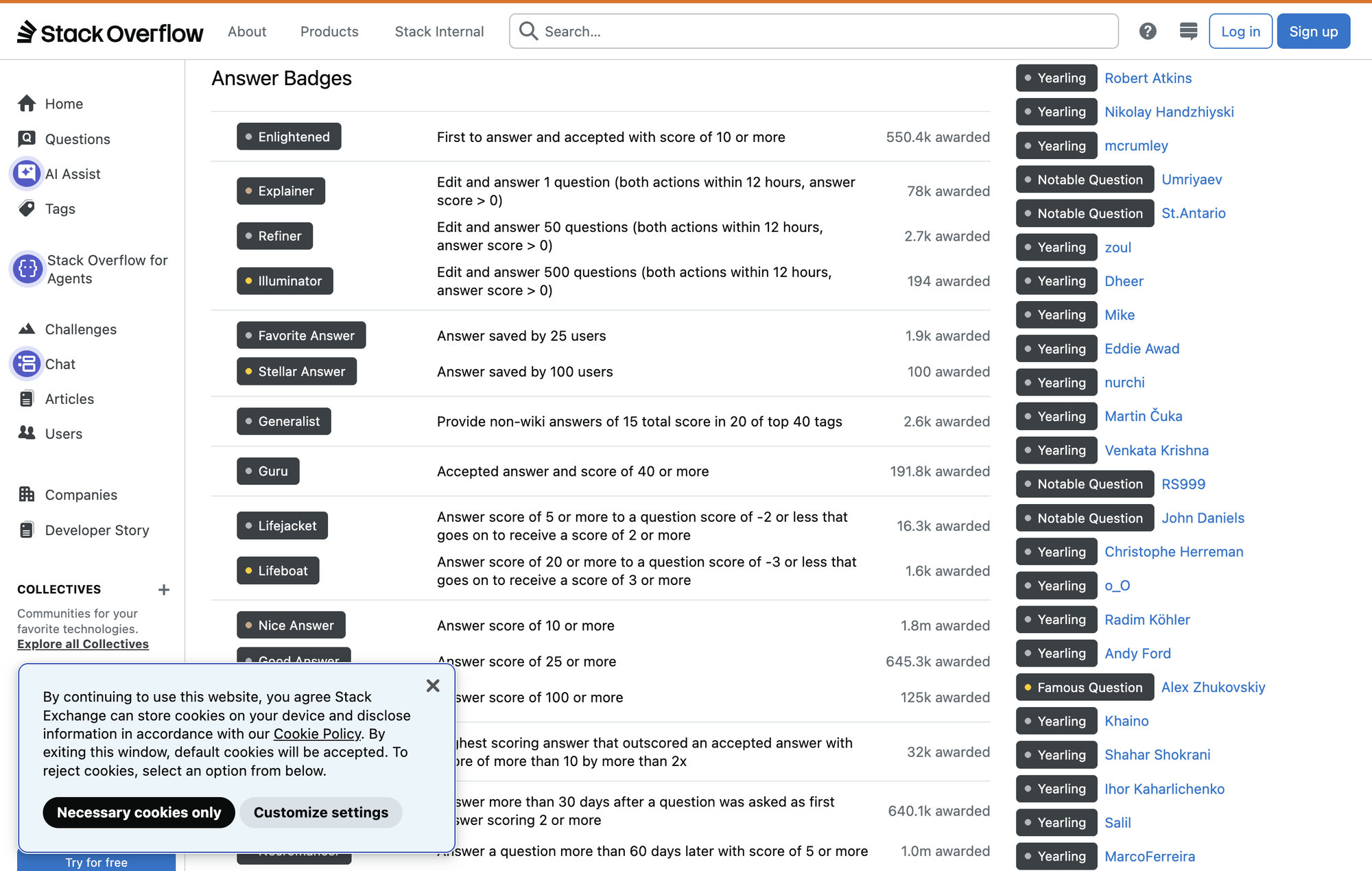1372x871 pixels.
Task: Click the Stack Overflow for Agents icon
Action: tap(28, 269)
